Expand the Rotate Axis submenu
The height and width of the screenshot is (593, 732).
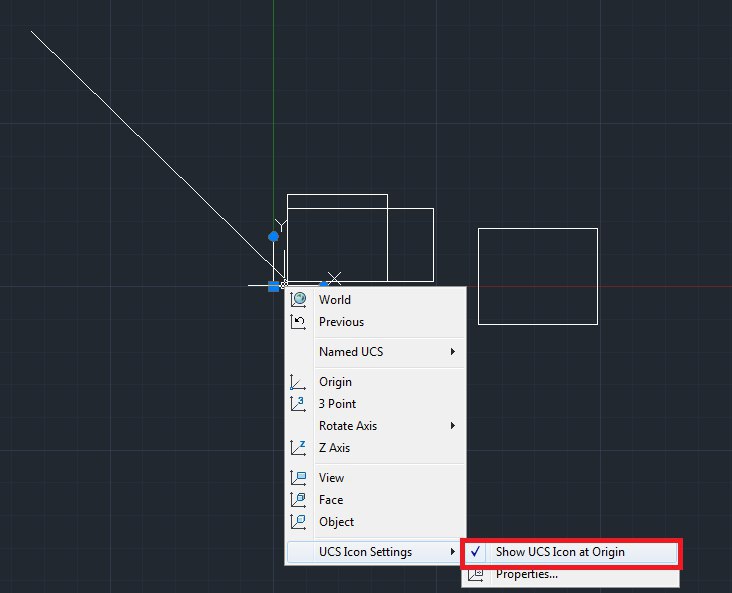click(375, 426)
